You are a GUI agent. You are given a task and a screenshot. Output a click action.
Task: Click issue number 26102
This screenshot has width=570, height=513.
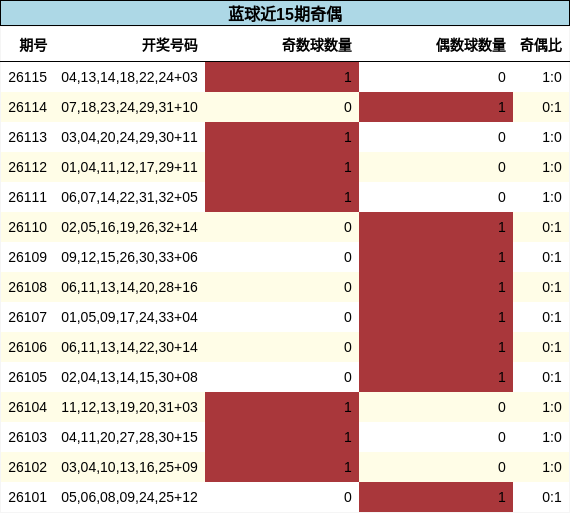click(28, 467)
